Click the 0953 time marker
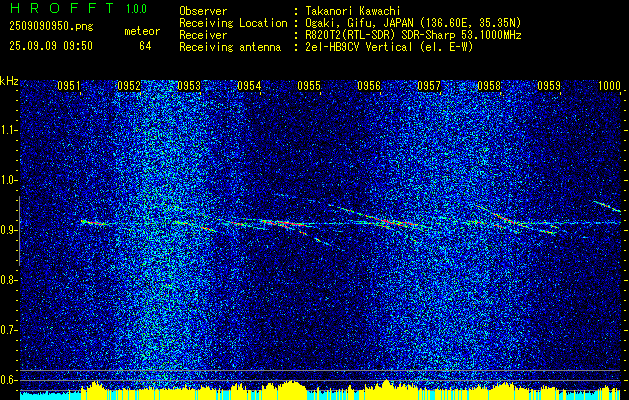This screenshot has width=629, height=400. click(189, 86)
